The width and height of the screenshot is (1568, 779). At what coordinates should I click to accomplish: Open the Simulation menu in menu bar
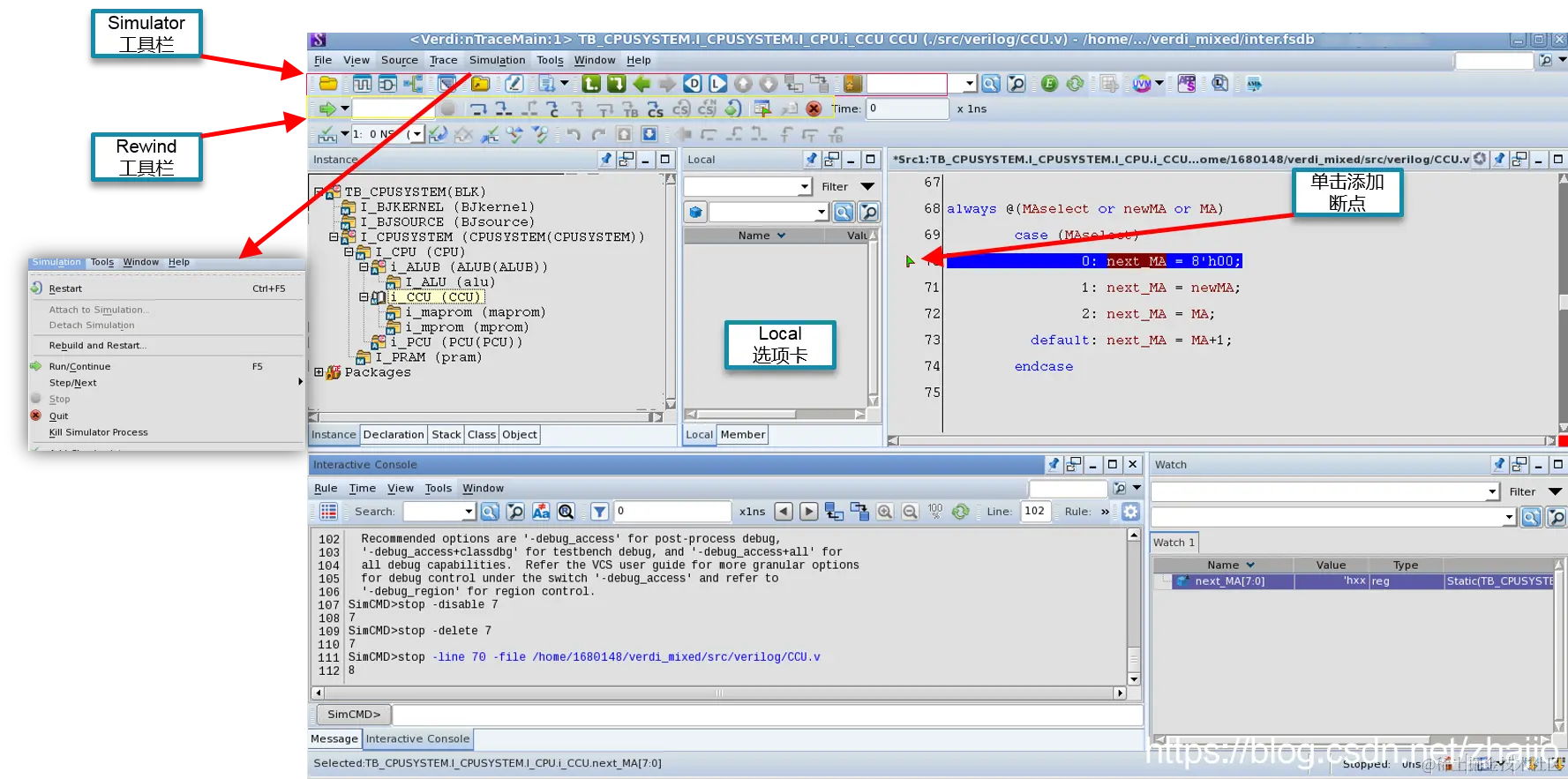[497, 60]
